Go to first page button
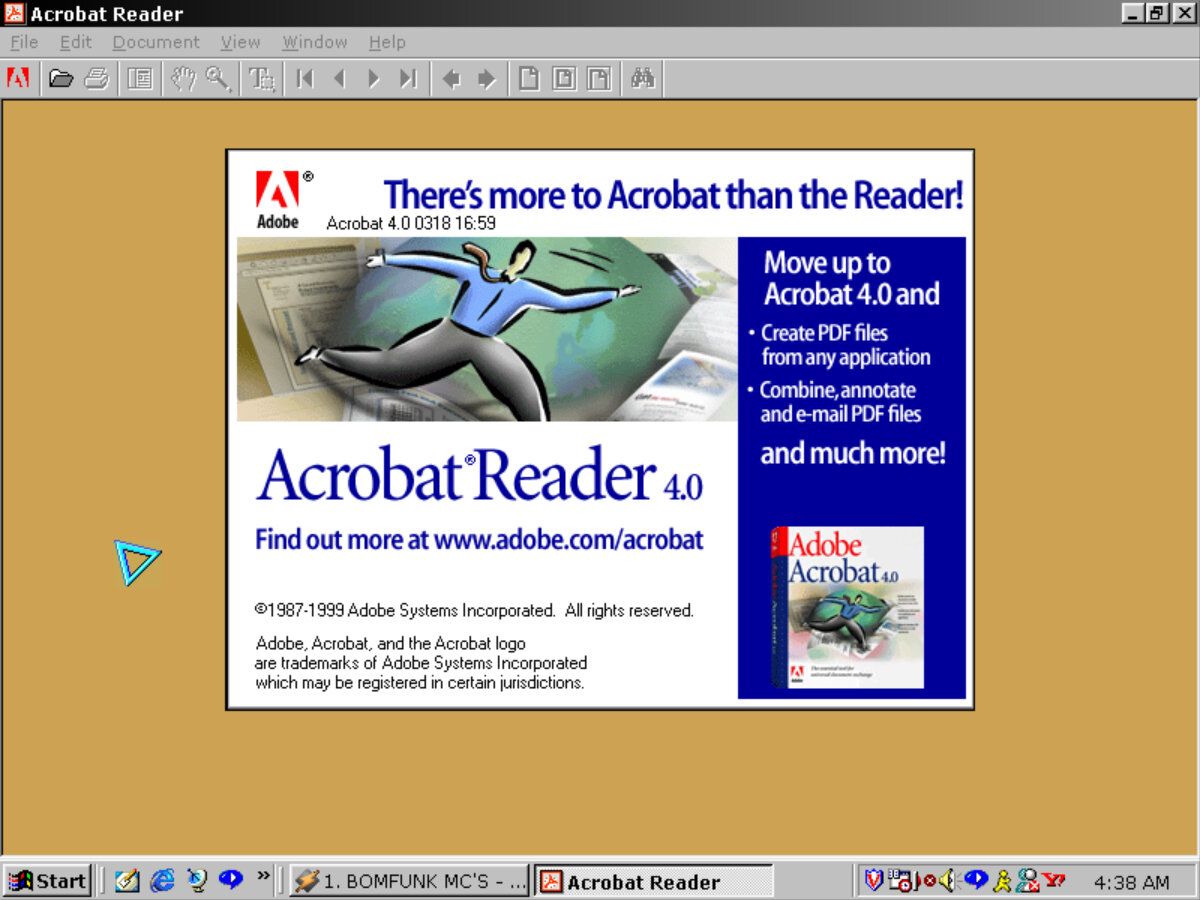Viewport: 1200px width, 900px height. (x=305, y=78)
